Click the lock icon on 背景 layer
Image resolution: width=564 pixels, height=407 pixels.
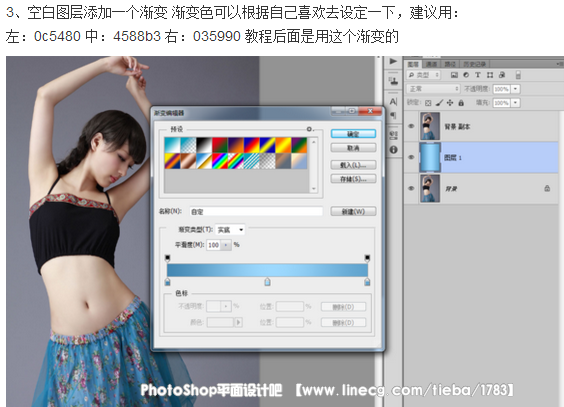tap(547, 188)
